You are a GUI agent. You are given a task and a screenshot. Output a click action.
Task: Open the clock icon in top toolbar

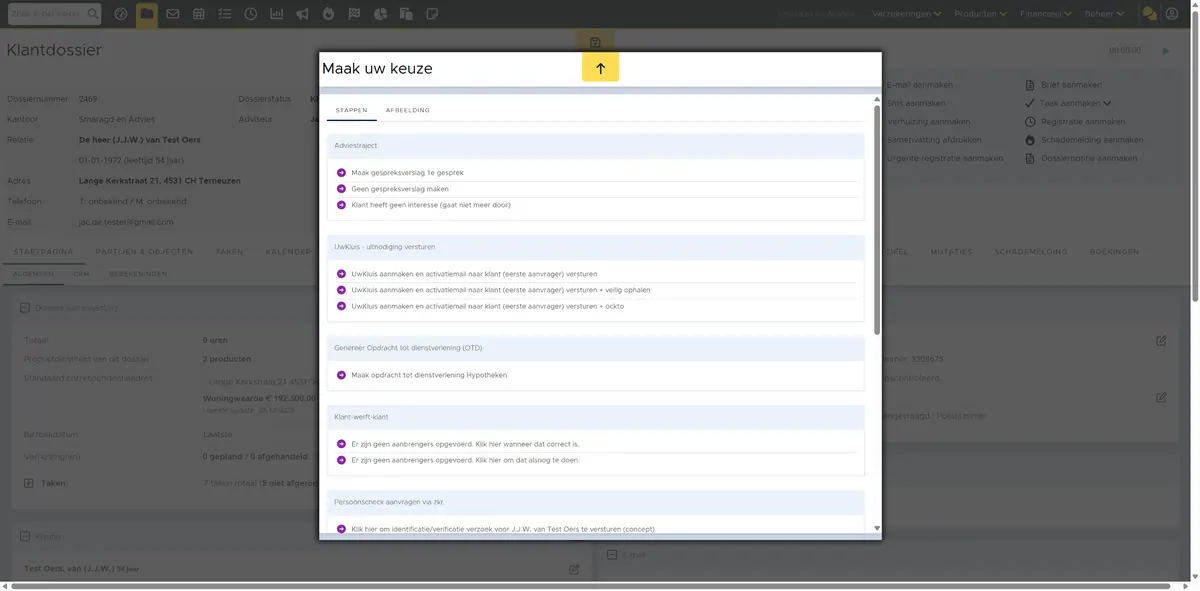tap(250, 14)
